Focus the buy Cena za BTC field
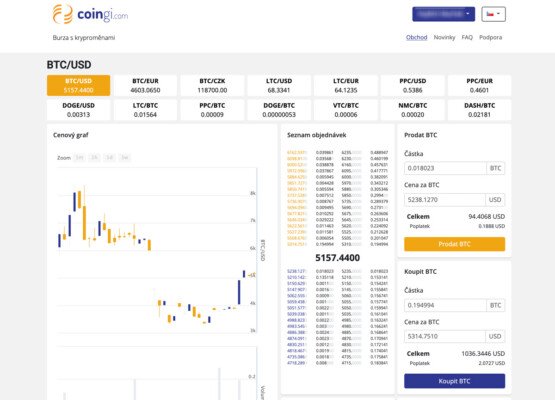 (x=445, y=336)
